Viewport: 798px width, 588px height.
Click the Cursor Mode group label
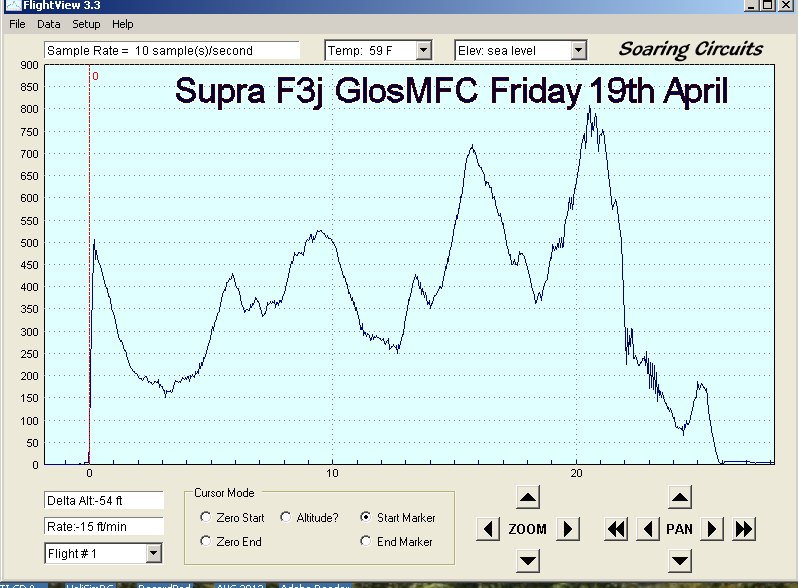pos(224,493)
